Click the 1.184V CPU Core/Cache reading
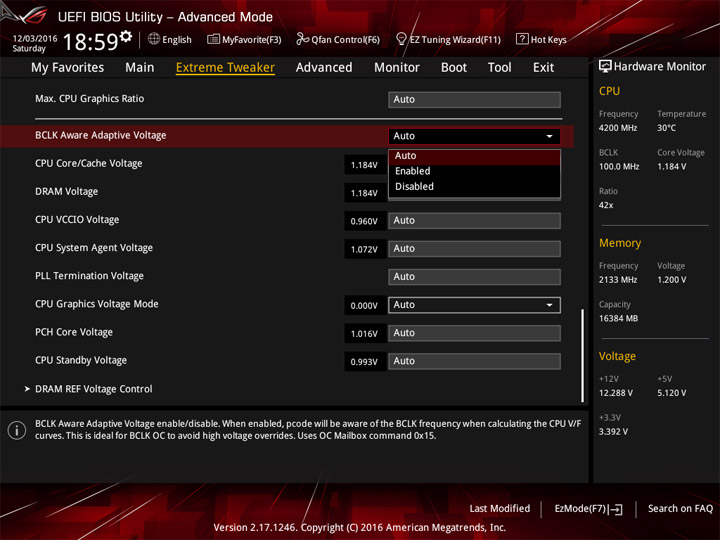 pos(364,165)
